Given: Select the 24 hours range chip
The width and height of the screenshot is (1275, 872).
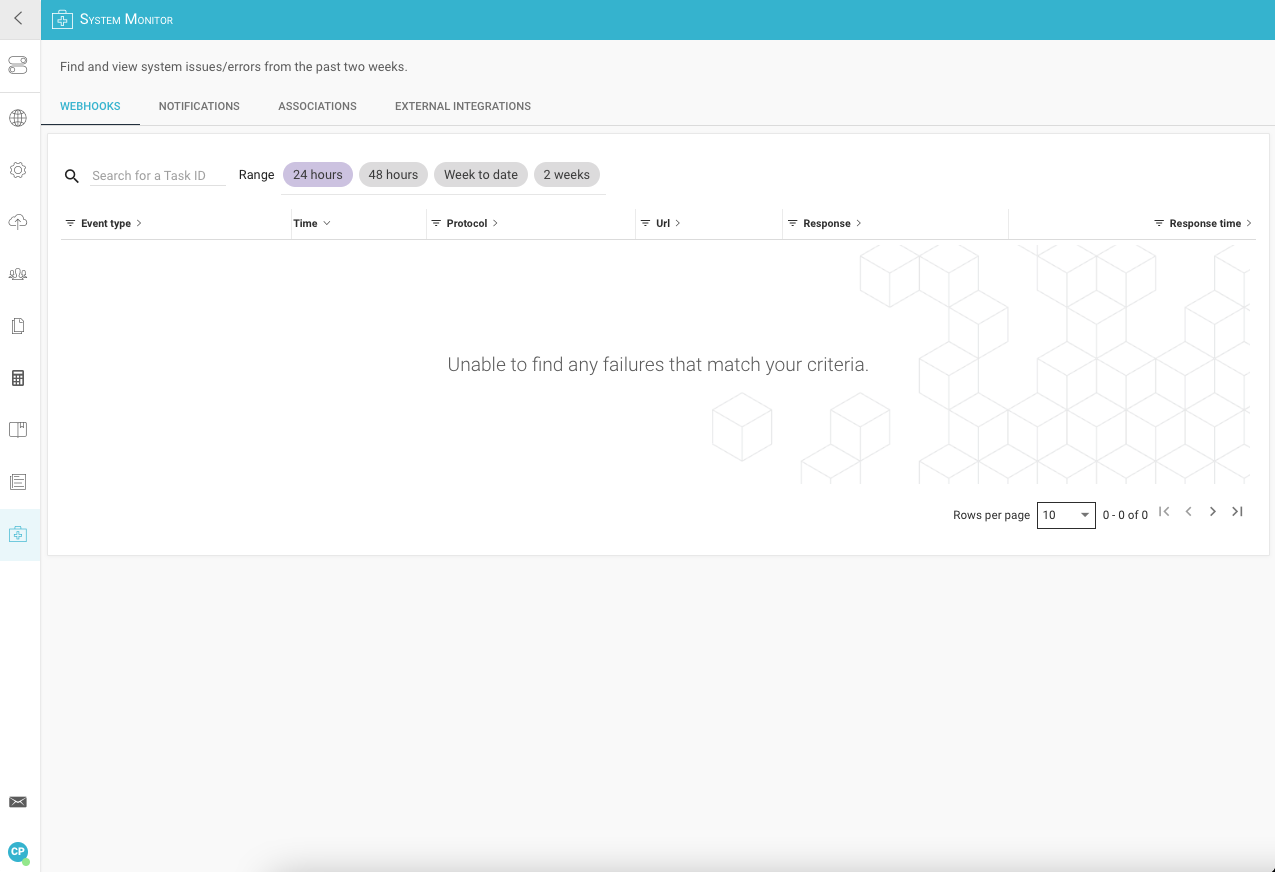Looking at the screenshot, I should point(318,175).
